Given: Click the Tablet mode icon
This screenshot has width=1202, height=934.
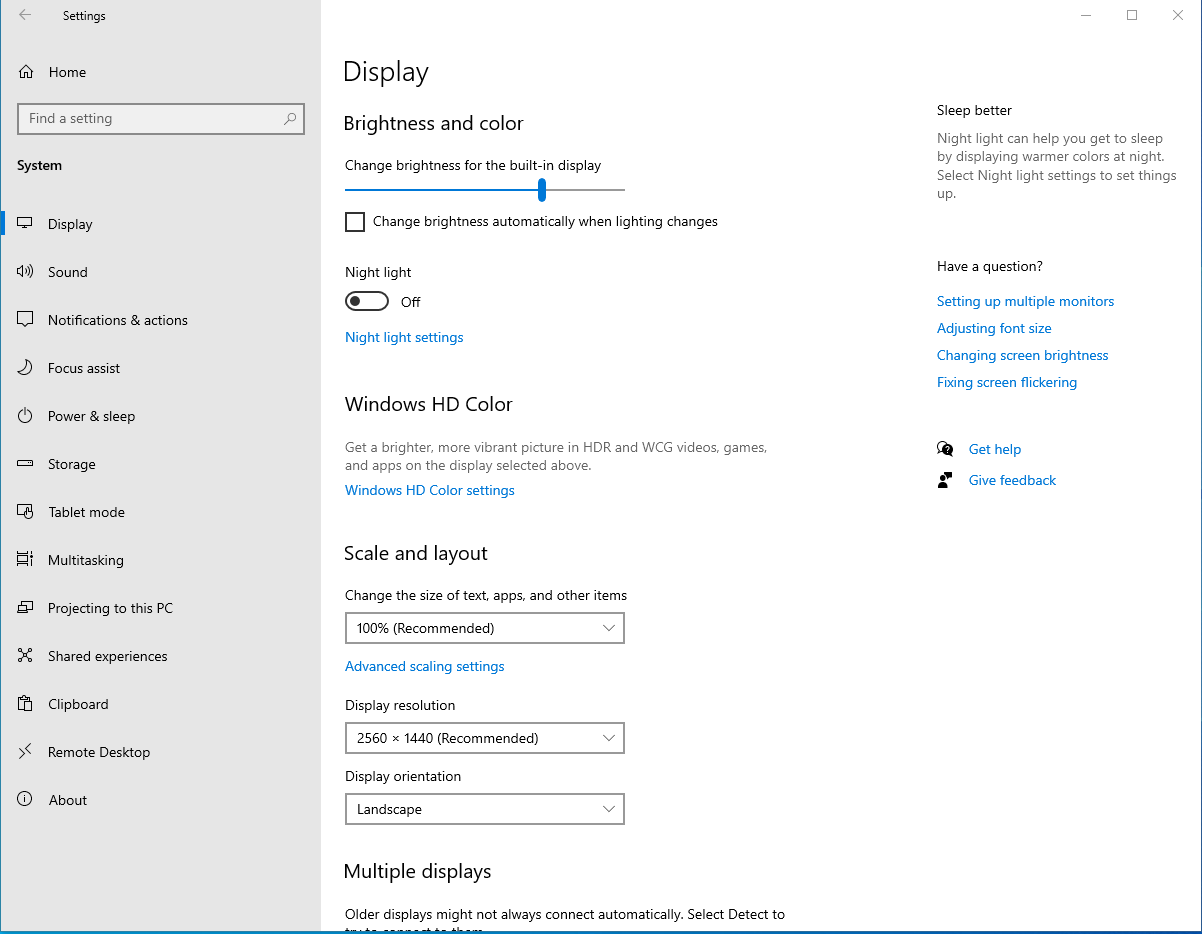Looking at the screenshot, I should click(x=26, y=512).
